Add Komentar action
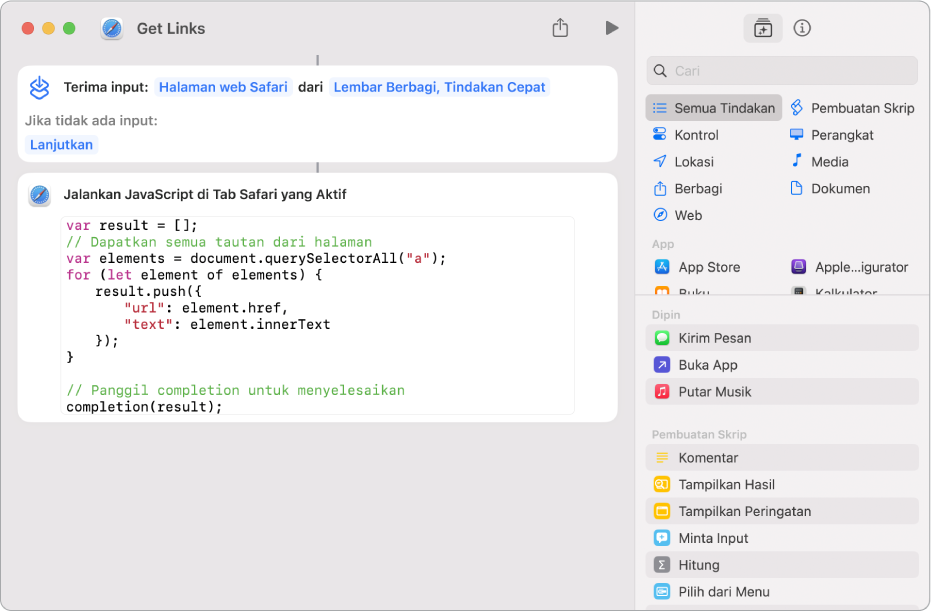931x612 pixels. 782,458
